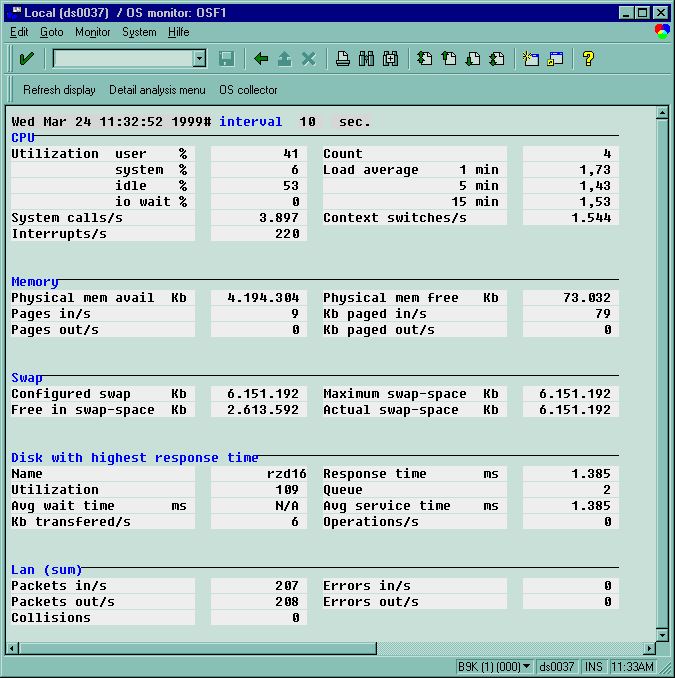Click the vertical scrollbar down arrow
This screenshot has height=678, width=675.
(661, 634)
